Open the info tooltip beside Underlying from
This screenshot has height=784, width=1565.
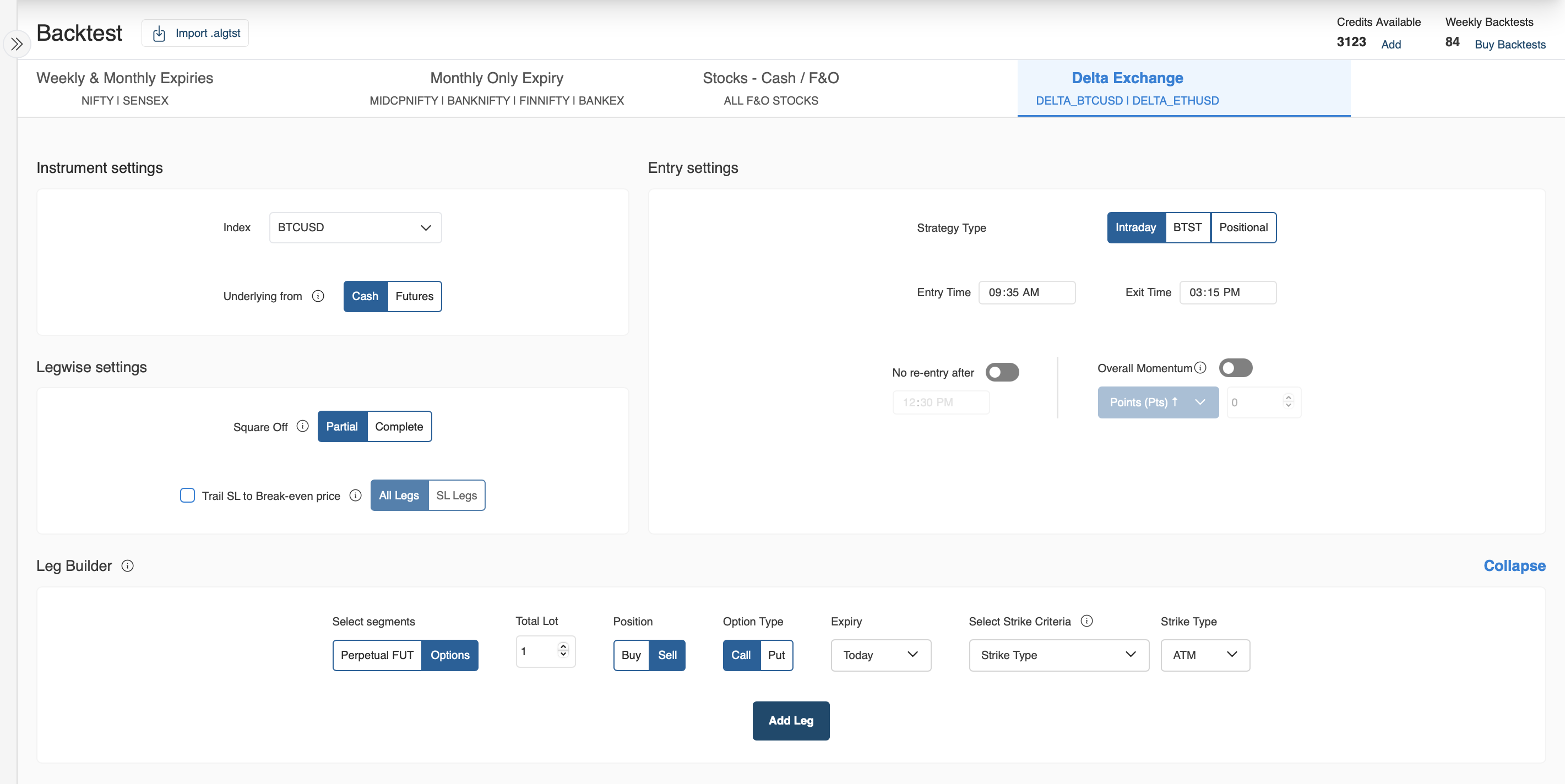point(318,296)
